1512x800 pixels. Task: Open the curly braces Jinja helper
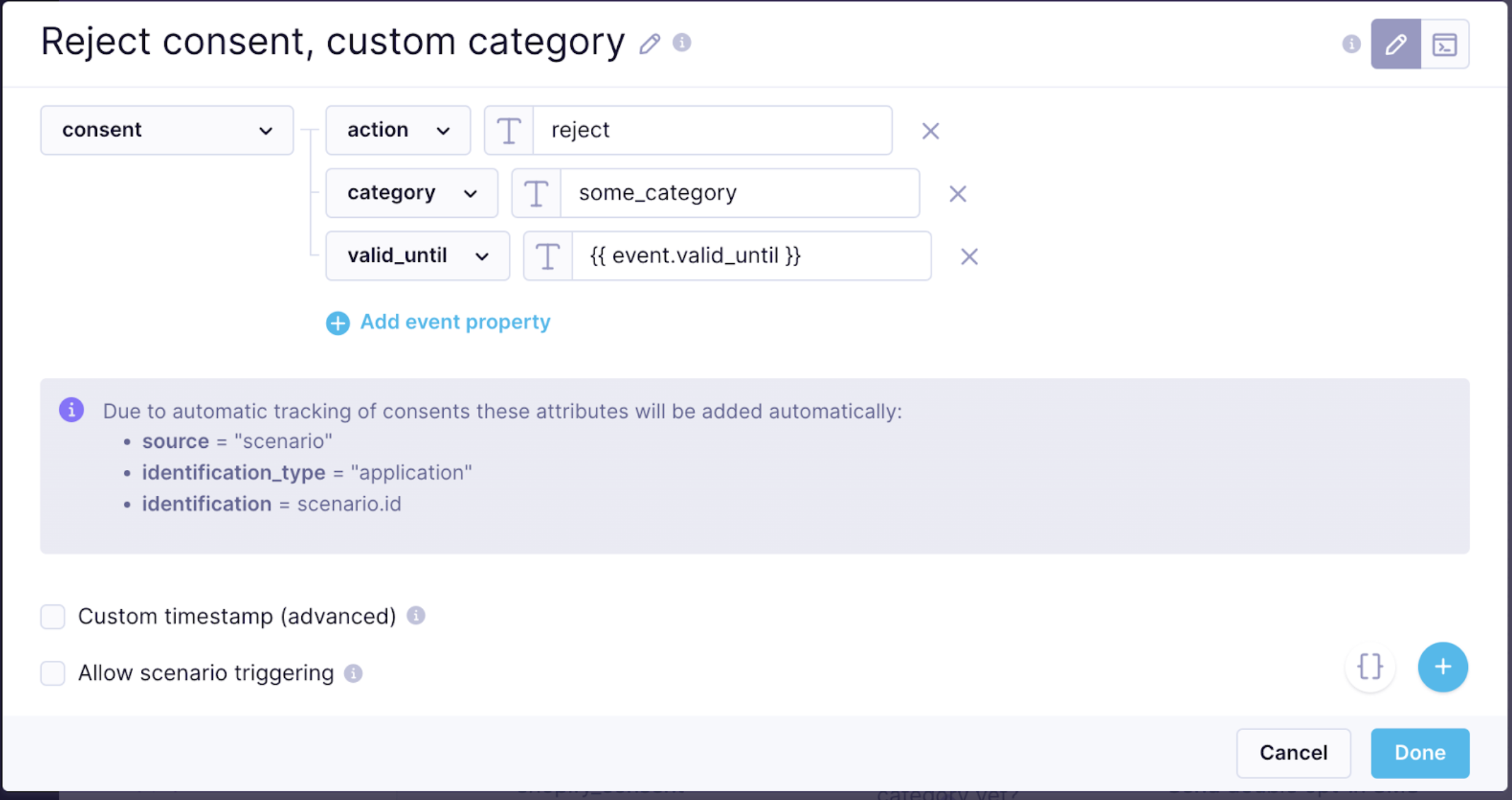pos(1370,667)
